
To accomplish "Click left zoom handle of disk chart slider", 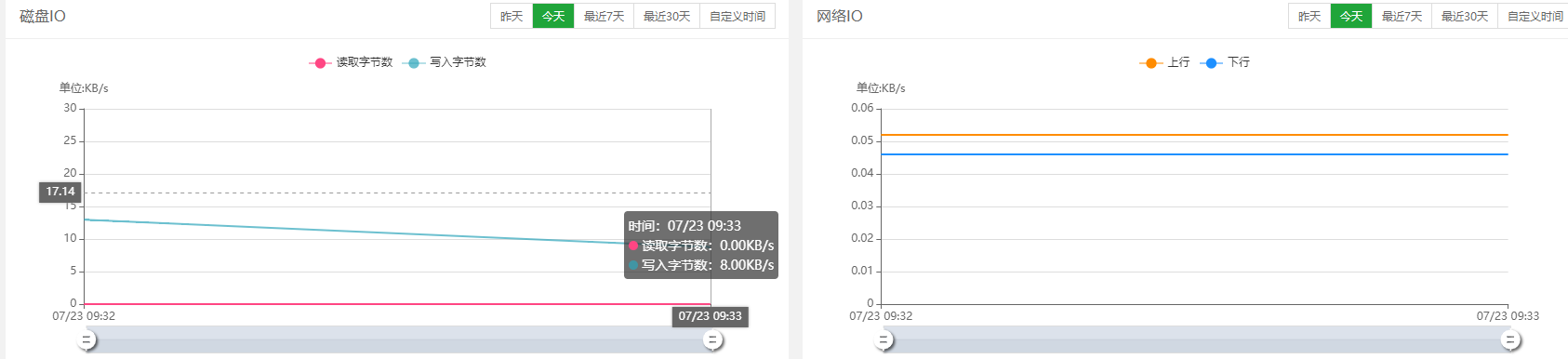I will click(x=86, y=340).
